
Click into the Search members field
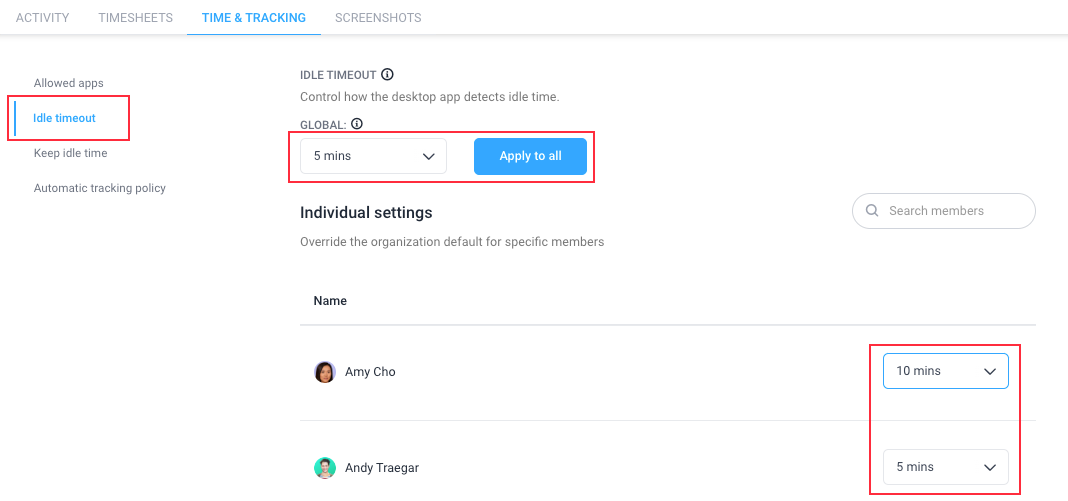click(944, 211)
